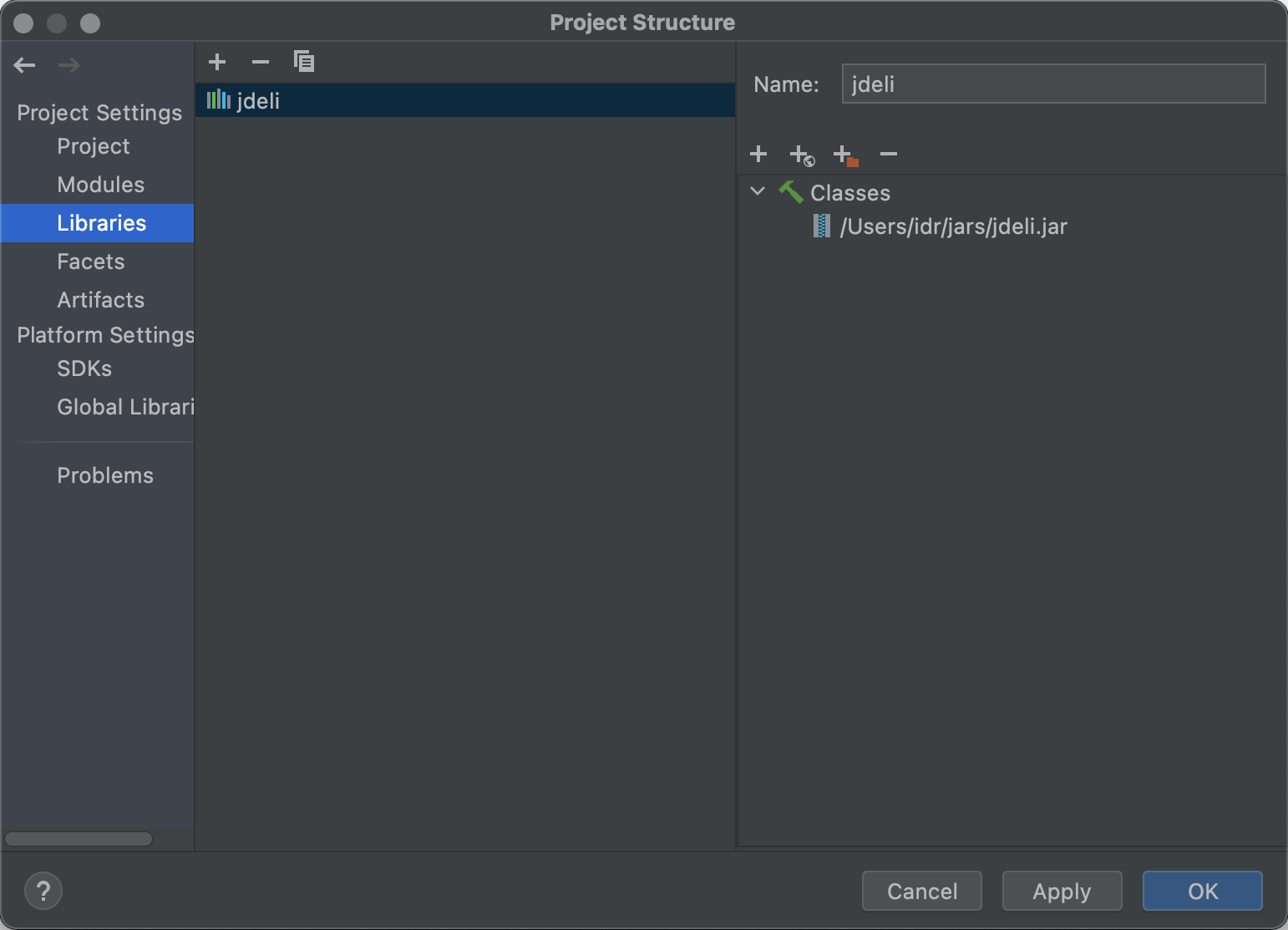This screenshot has height=930, width=1288.
Task: Attach a directory with the plus-folder icon
Action: [x=845, y=154]
